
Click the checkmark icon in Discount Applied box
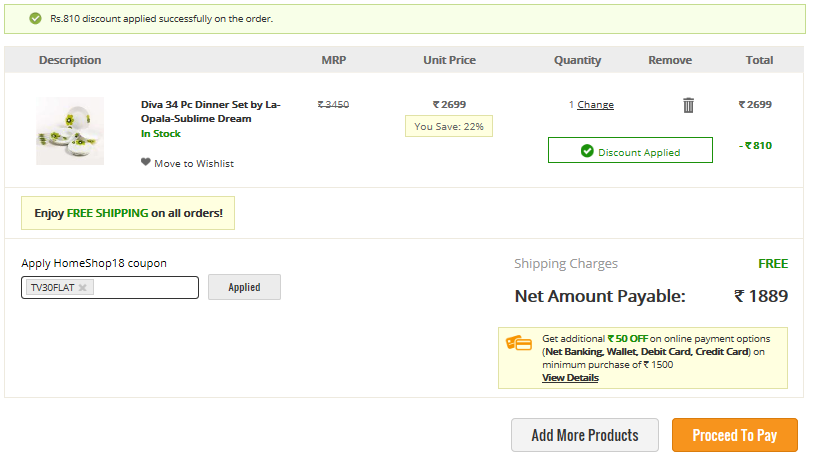pos(587,151)
